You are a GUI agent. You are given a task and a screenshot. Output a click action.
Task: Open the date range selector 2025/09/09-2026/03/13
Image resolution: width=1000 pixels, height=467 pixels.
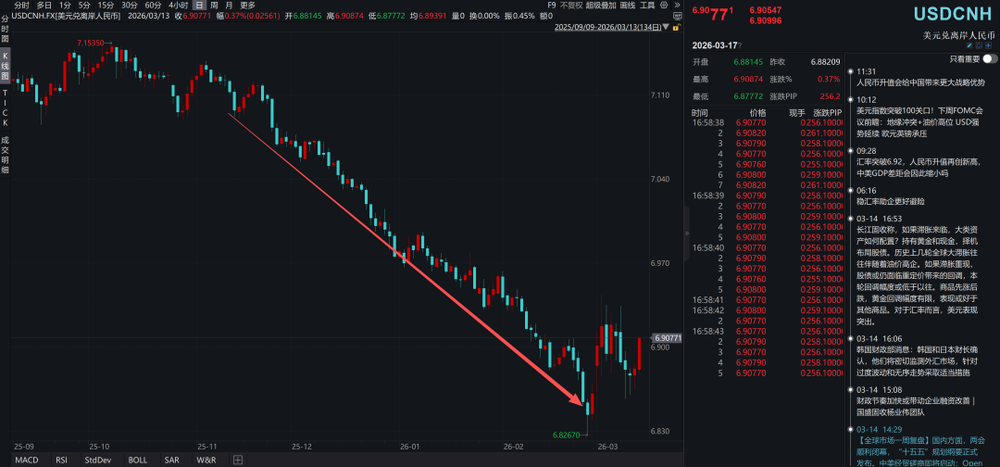coord(611,27)
